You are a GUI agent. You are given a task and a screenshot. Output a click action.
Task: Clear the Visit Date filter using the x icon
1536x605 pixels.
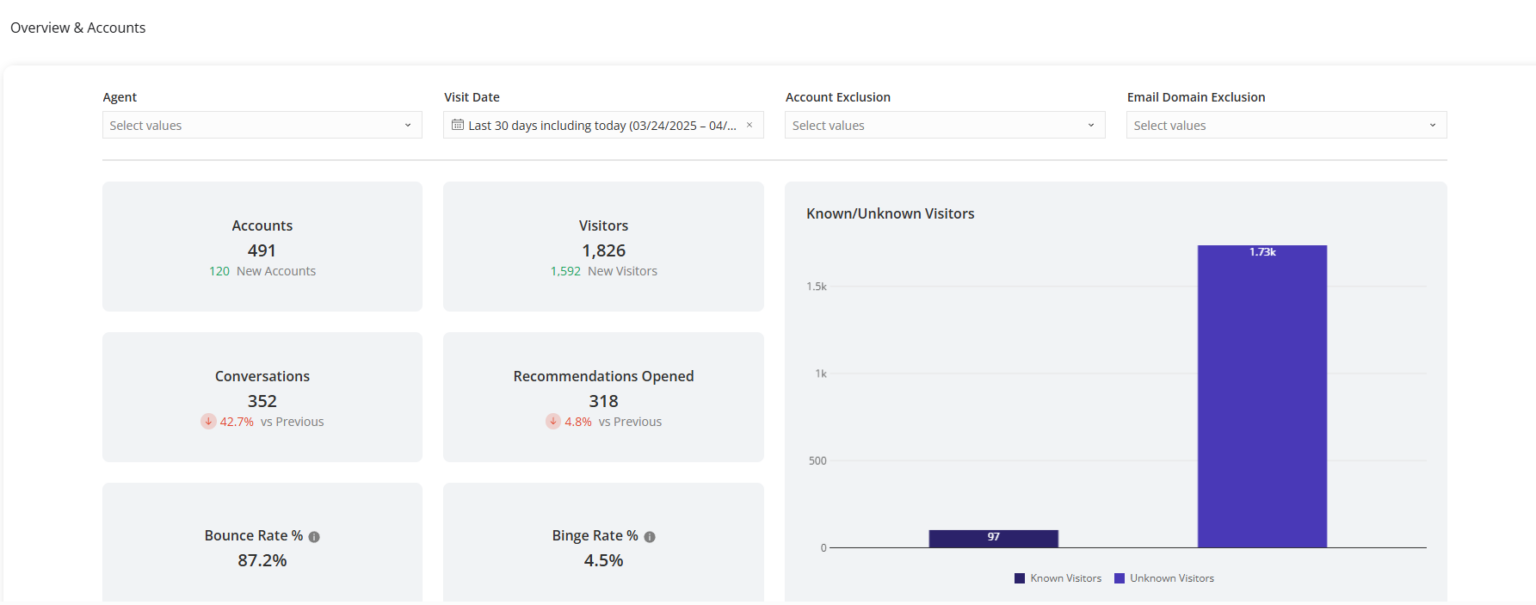(749, 124)
